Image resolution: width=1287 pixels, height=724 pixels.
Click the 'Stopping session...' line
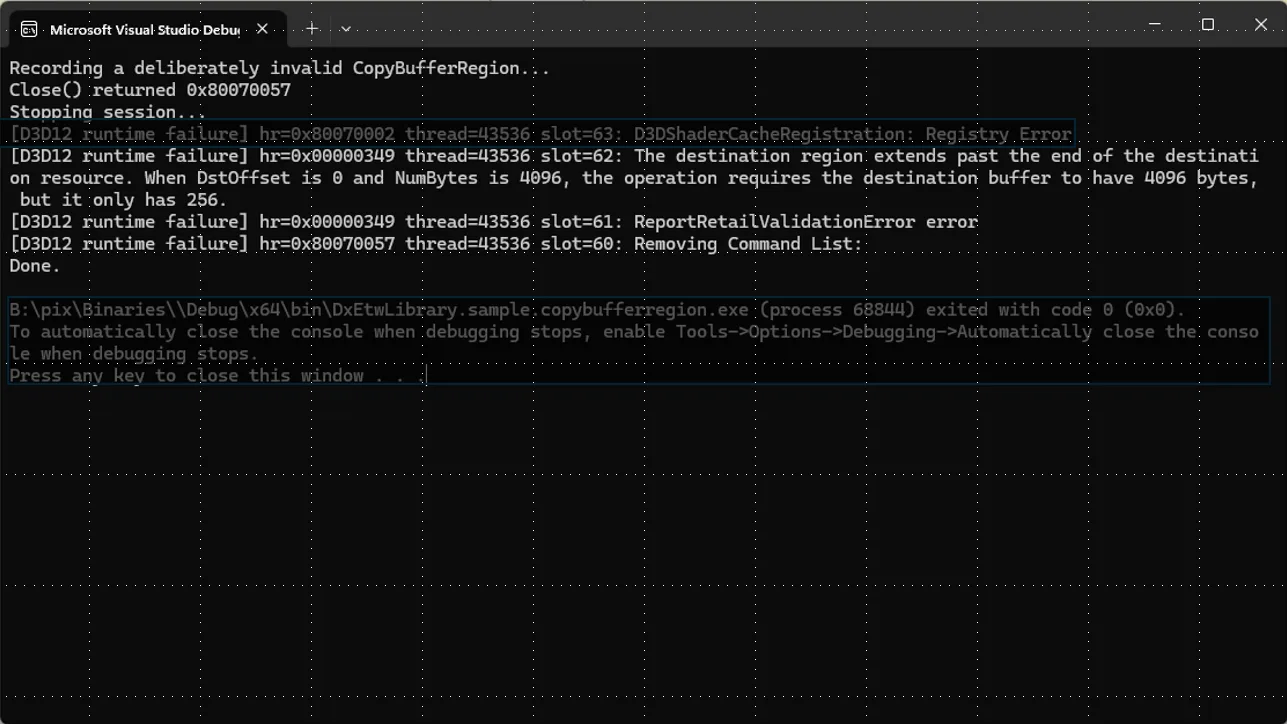(108, 112)
